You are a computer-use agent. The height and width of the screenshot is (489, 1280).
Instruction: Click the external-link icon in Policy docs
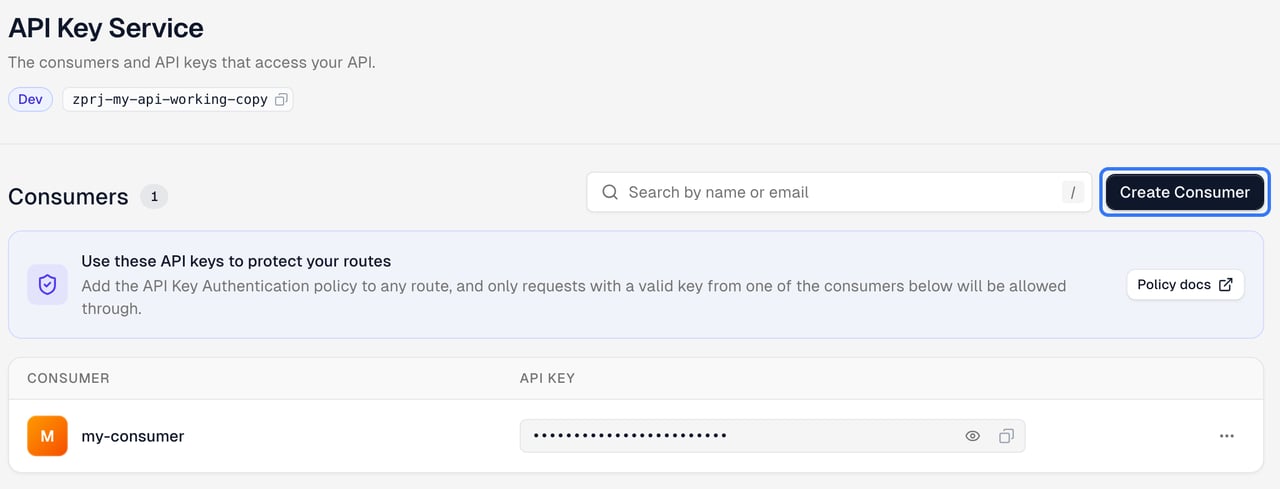point(1226,285)
